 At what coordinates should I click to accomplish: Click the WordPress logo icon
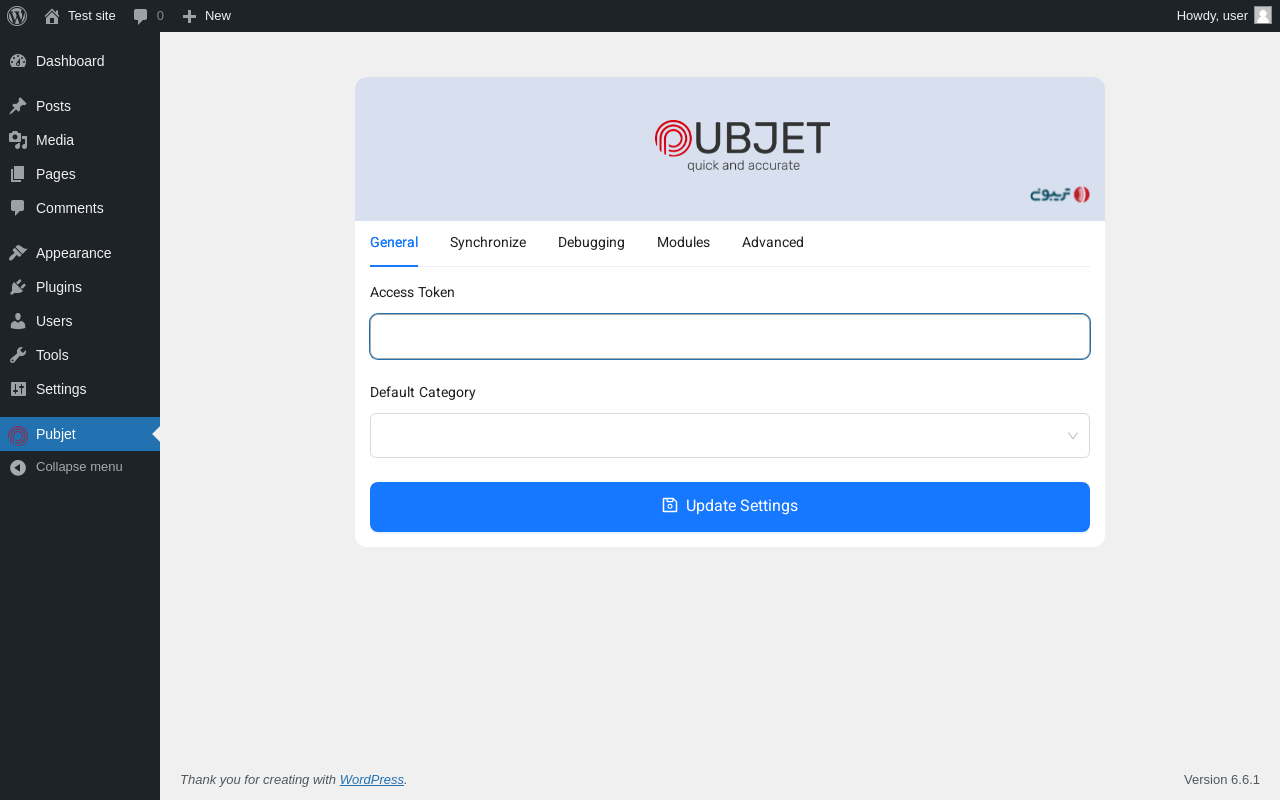click(17, 16)
